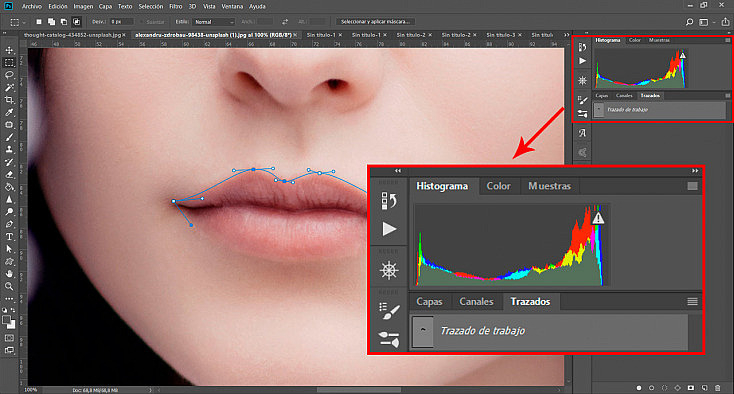The width and height of the screenshot is (734, 394).
Task: Open the Histograma panel menu in the small docked panel
Action: pos(727,41)
